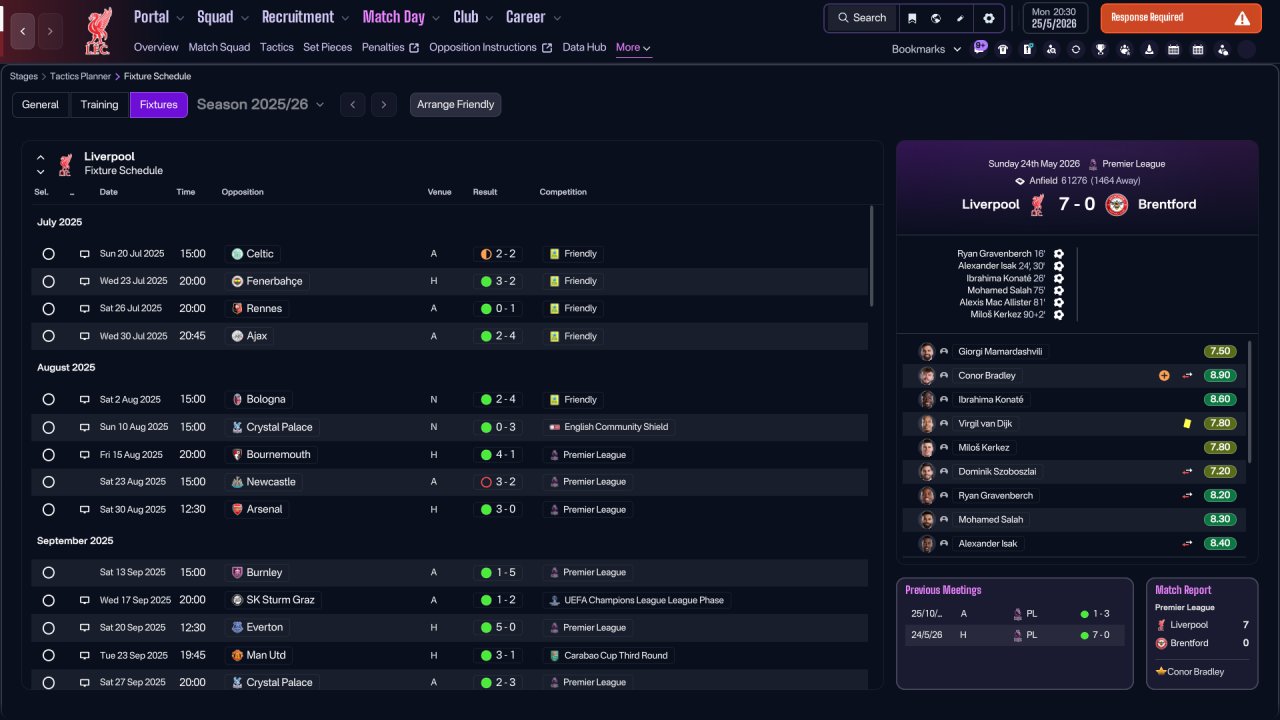Switch to the General tab

[41, 105]
